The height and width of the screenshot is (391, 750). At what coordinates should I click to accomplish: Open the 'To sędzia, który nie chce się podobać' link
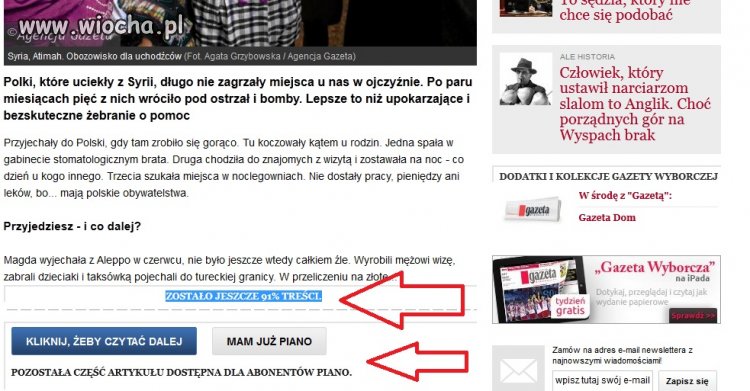click(x=625, y=10)
